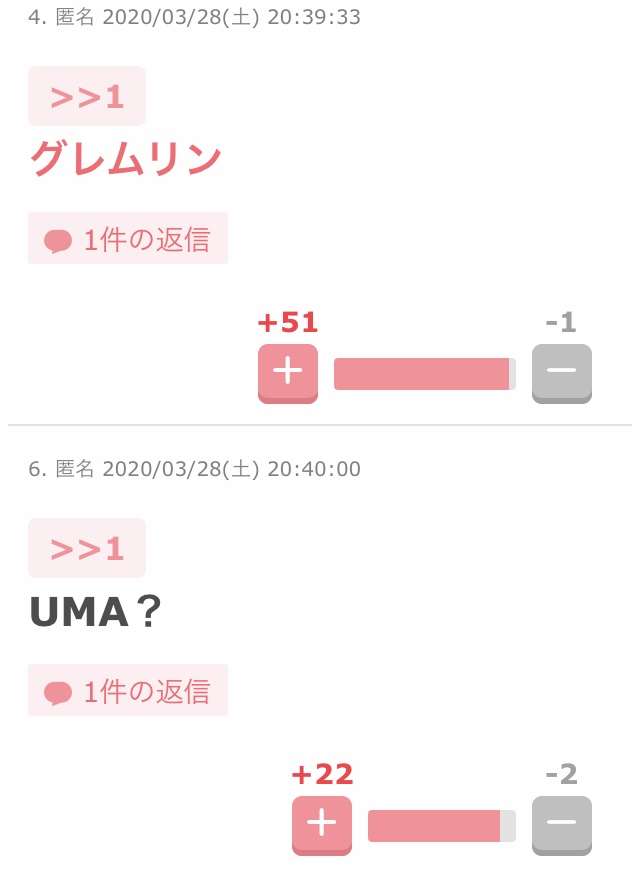The image size is (640, 870).
Task: Select the +51 upvote count
Action: point(288,322)
